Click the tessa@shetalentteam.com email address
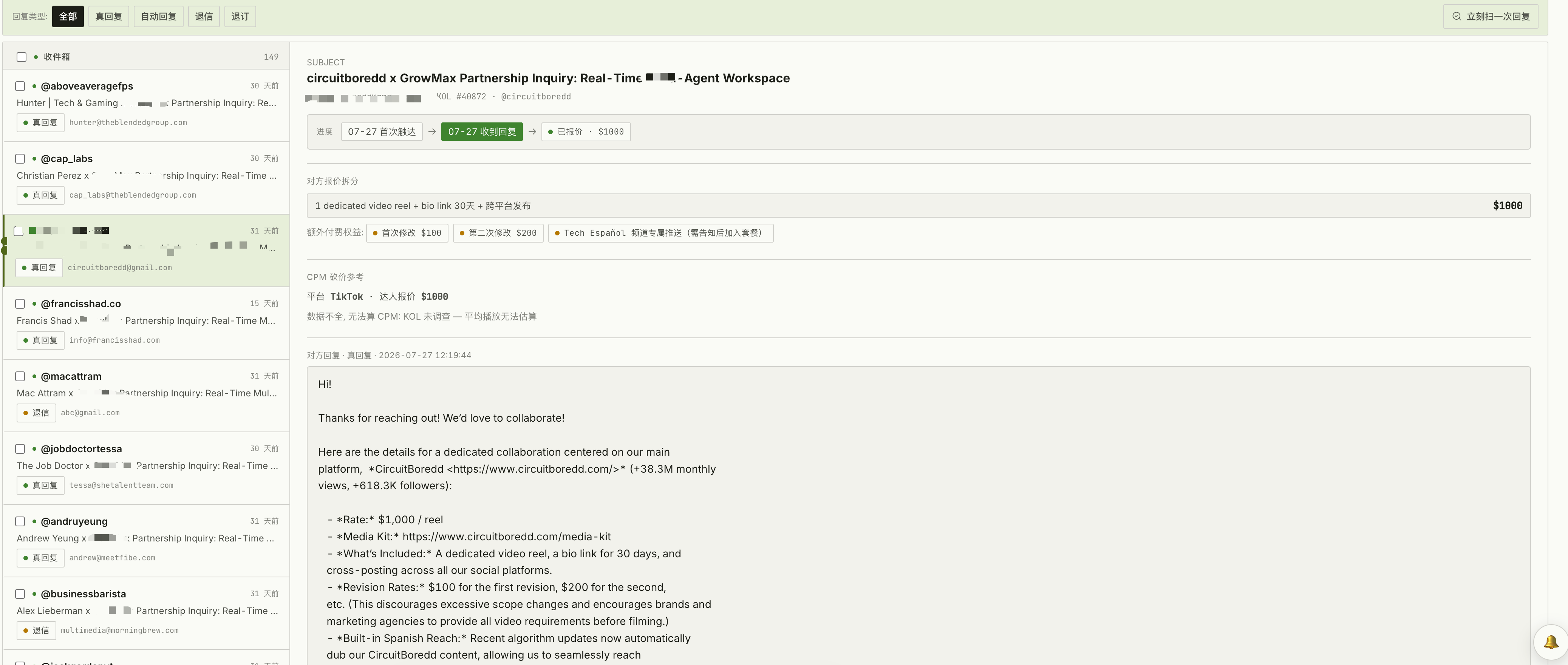This screenshot has width=1568, height=665. [121, 486]
